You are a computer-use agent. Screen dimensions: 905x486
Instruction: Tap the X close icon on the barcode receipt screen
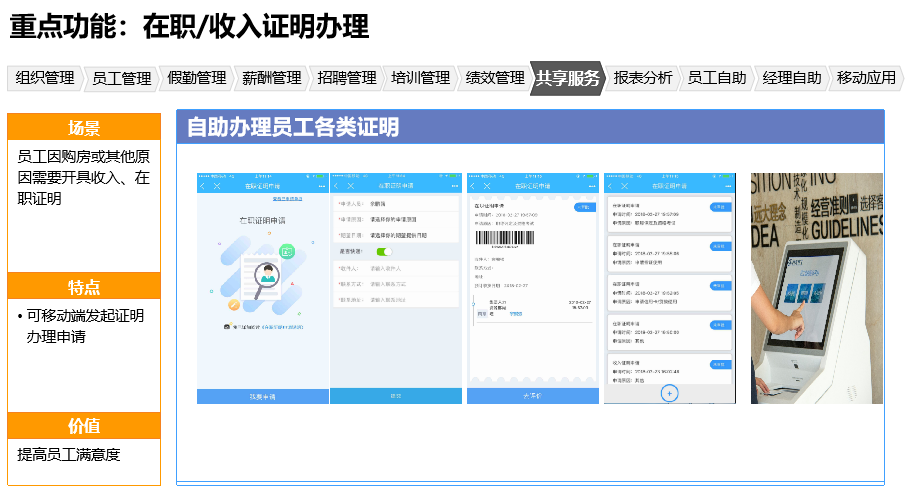pyautogui.click(x=487, y=186)
